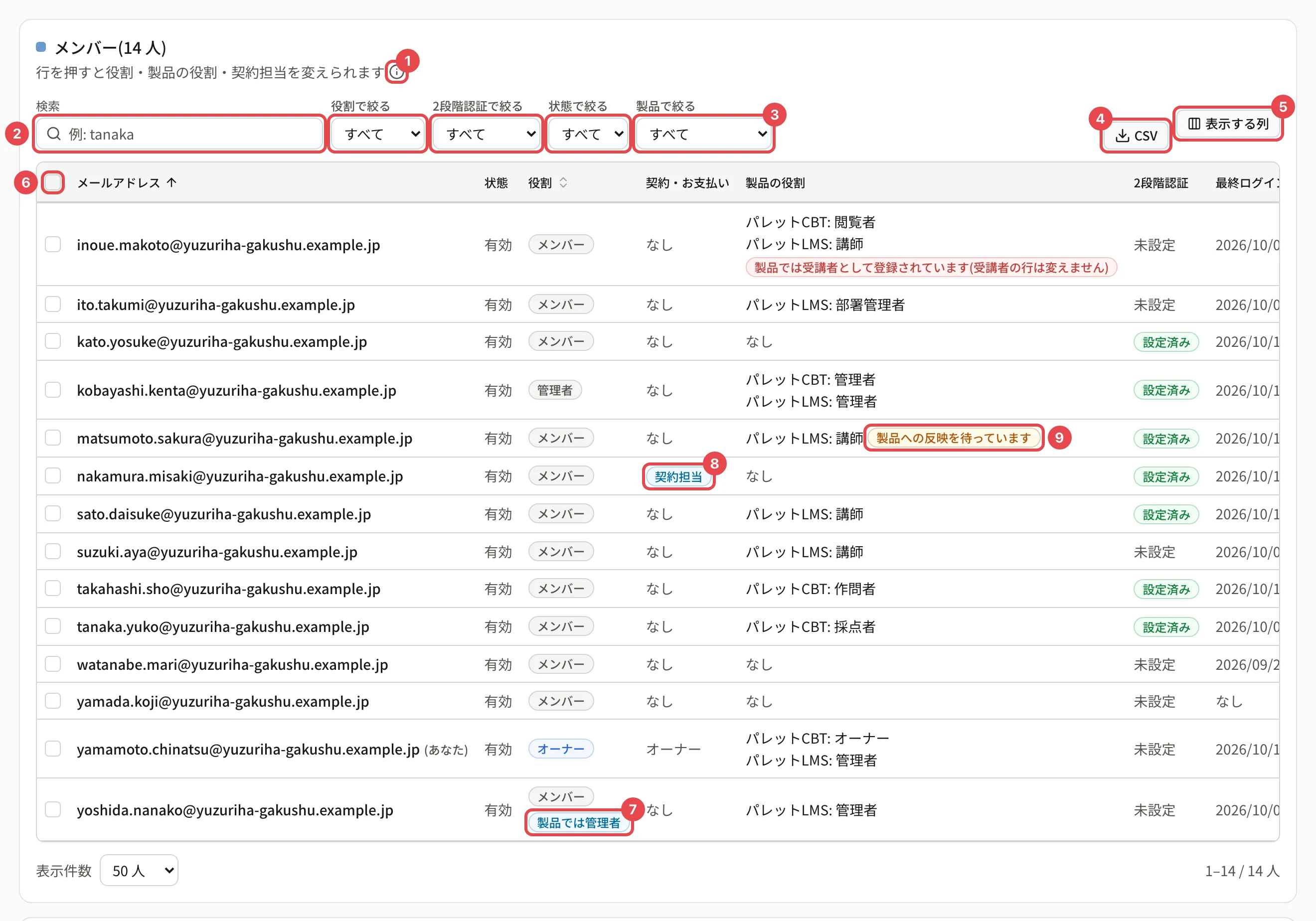Viewport: 1316px width, 921px height.
Task: Open inoue.makoto@yuzuriha-gakushu.example.jp row
Action: pyautogui.click(x=658, y=245)
